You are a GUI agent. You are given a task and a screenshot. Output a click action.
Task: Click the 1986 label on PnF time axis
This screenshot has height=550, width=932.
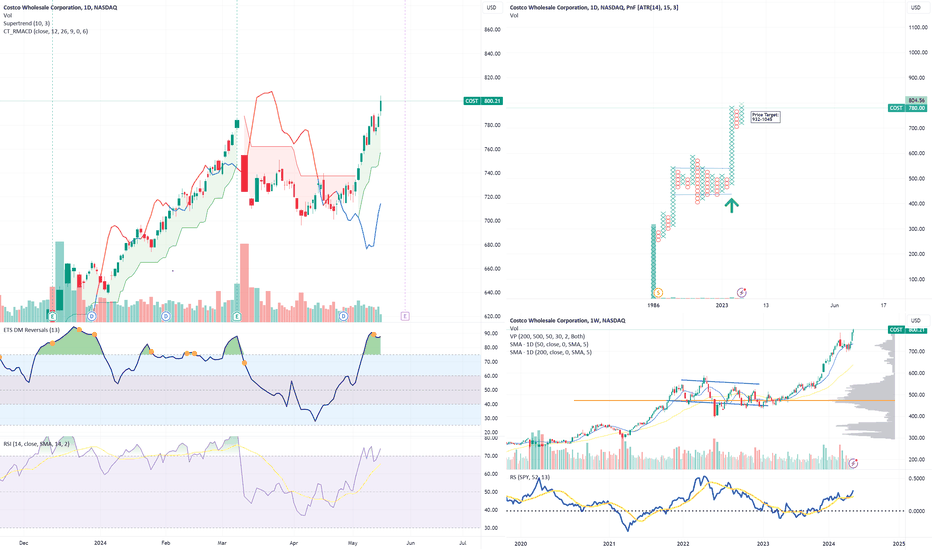click(653, 305)
